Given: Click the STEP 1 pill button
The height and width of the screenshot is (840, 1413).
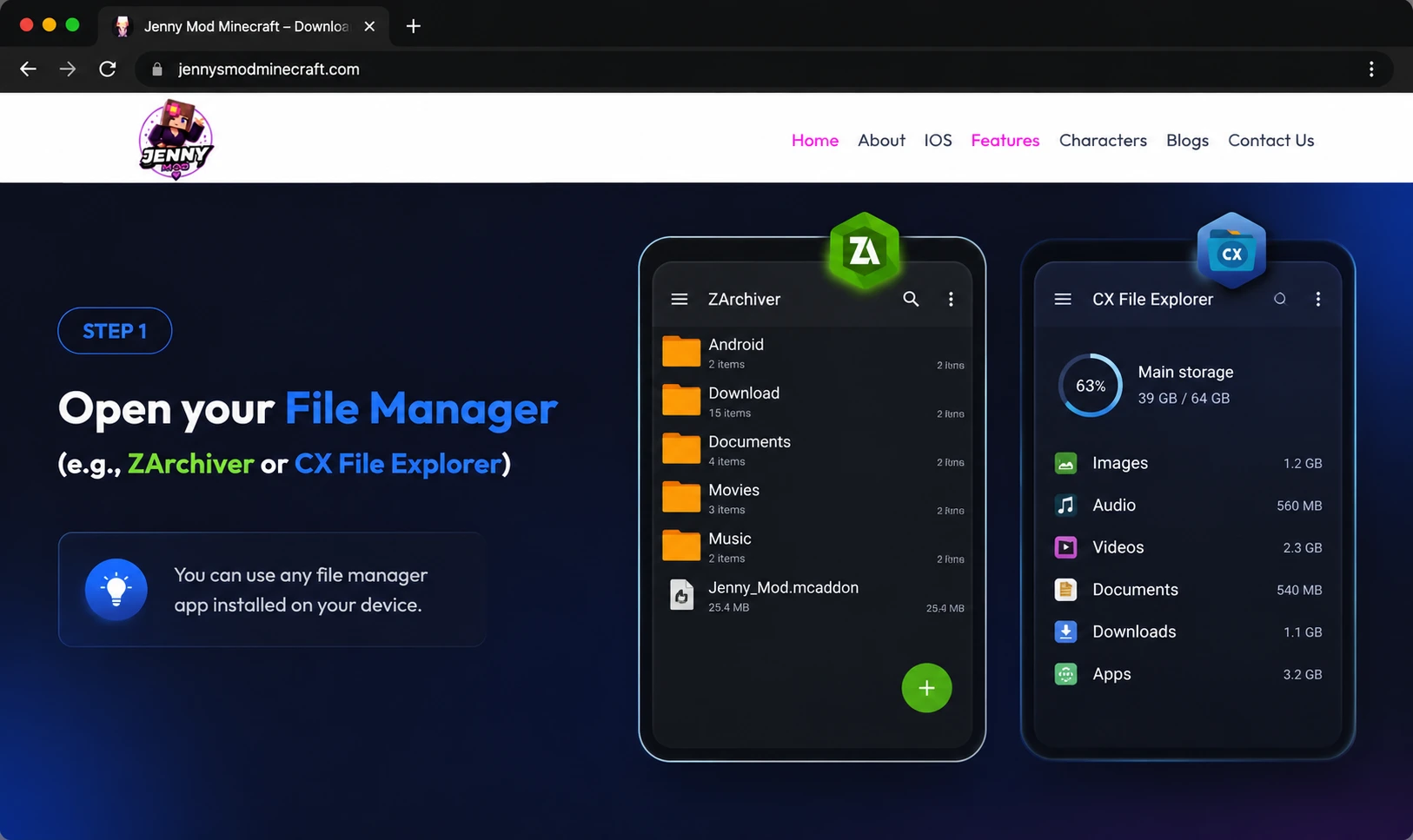Looking at the screenshot, I should coord(115,331).
